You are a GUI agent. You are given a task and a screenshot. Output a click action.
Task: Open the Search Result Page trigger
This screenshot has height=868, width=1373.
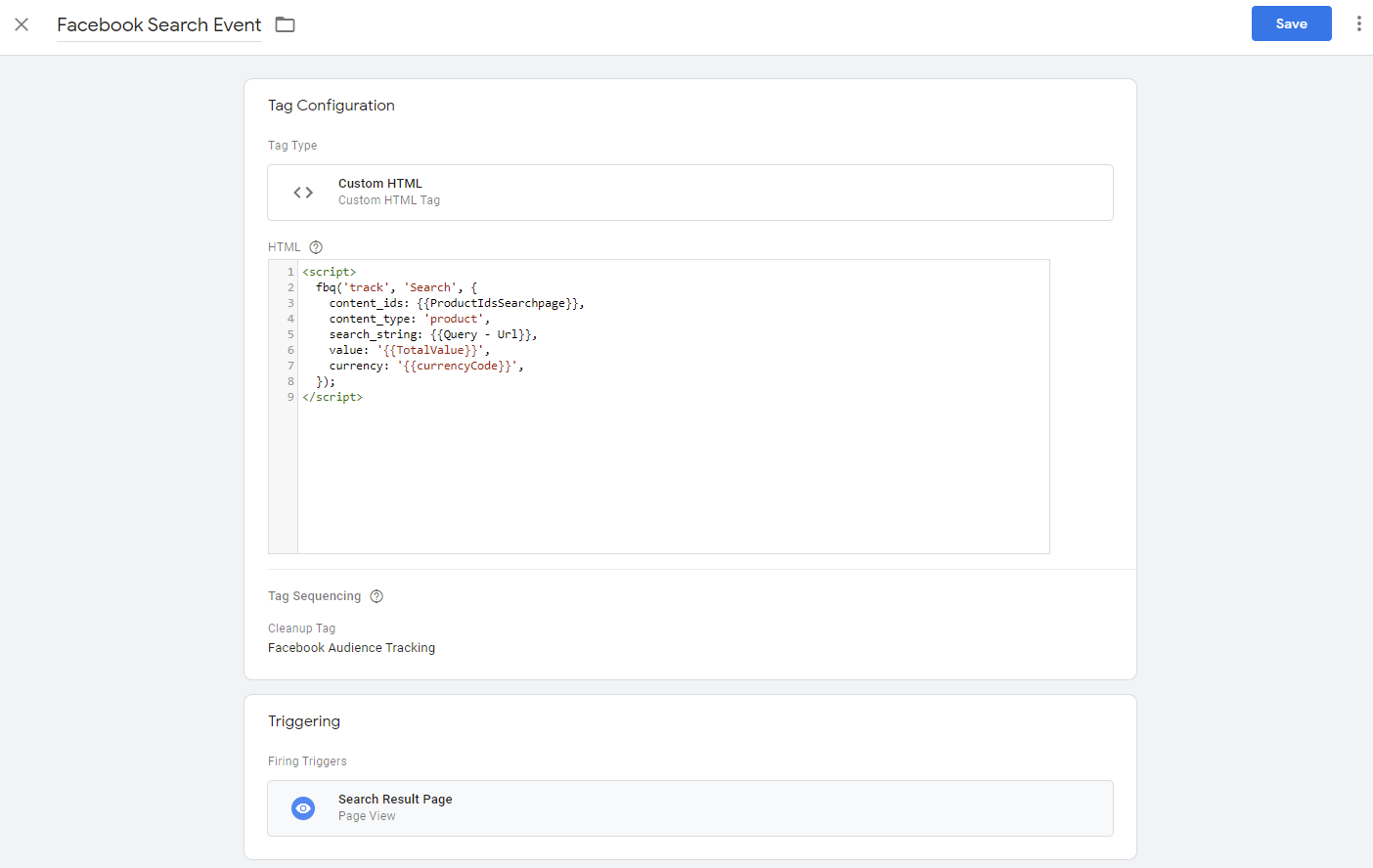(395, 800)
